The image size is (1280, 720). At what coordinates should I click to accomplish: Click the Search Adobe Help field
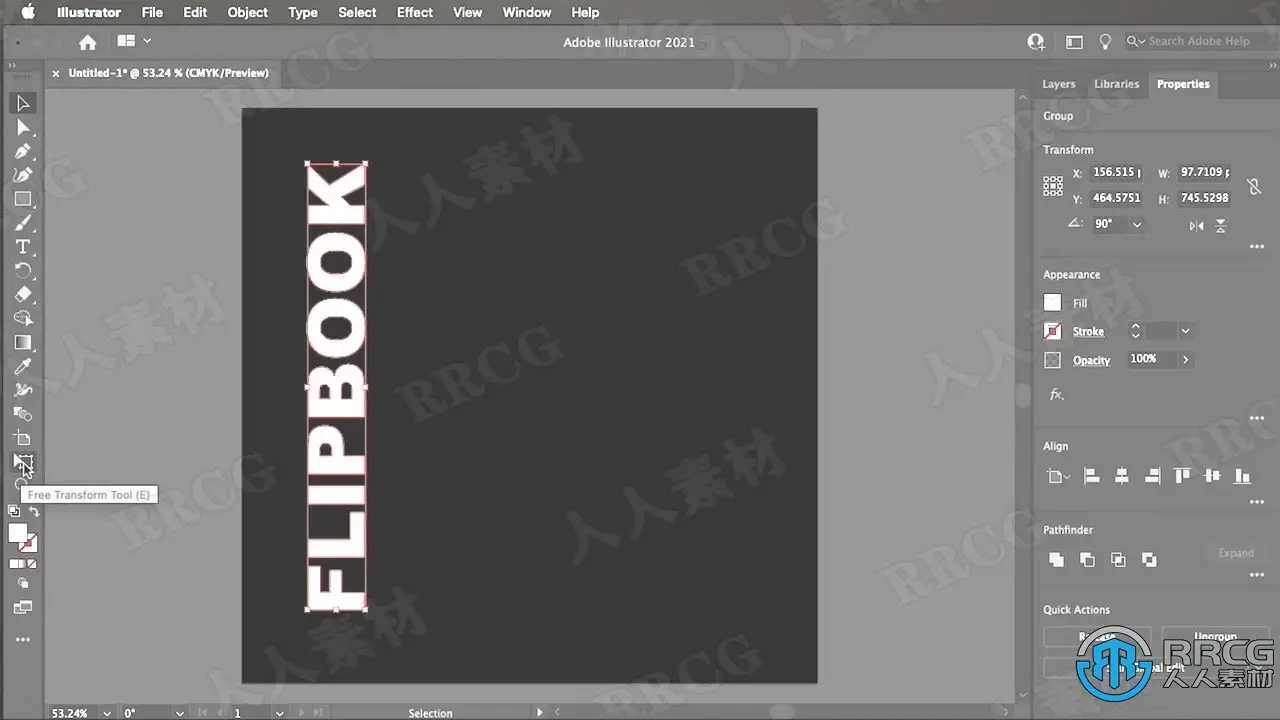click(1198, 41)
